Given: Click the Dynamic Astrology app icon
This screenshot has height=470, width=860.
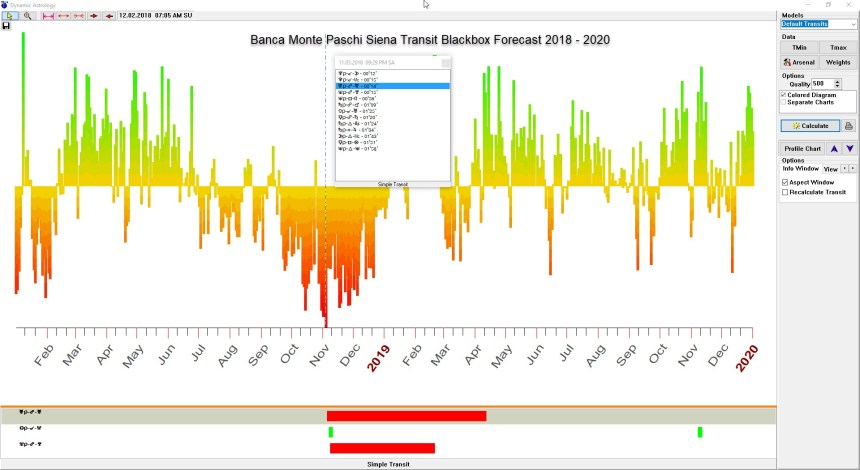Looking at the screenshot, I should [x=4, y=5].
